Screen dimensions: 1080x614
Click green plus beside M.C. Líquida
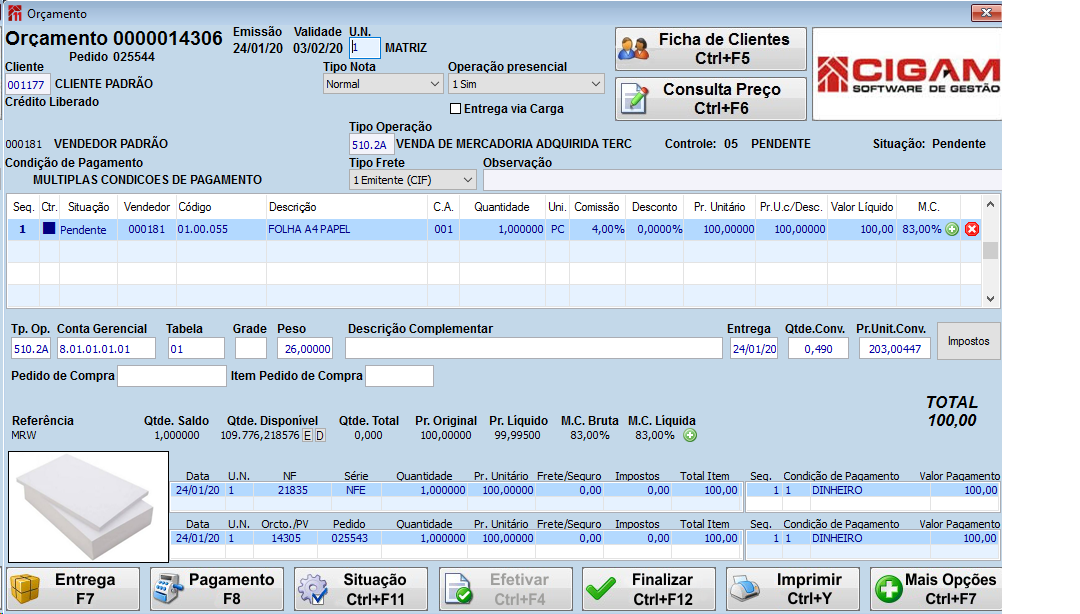tap(690, 435)
